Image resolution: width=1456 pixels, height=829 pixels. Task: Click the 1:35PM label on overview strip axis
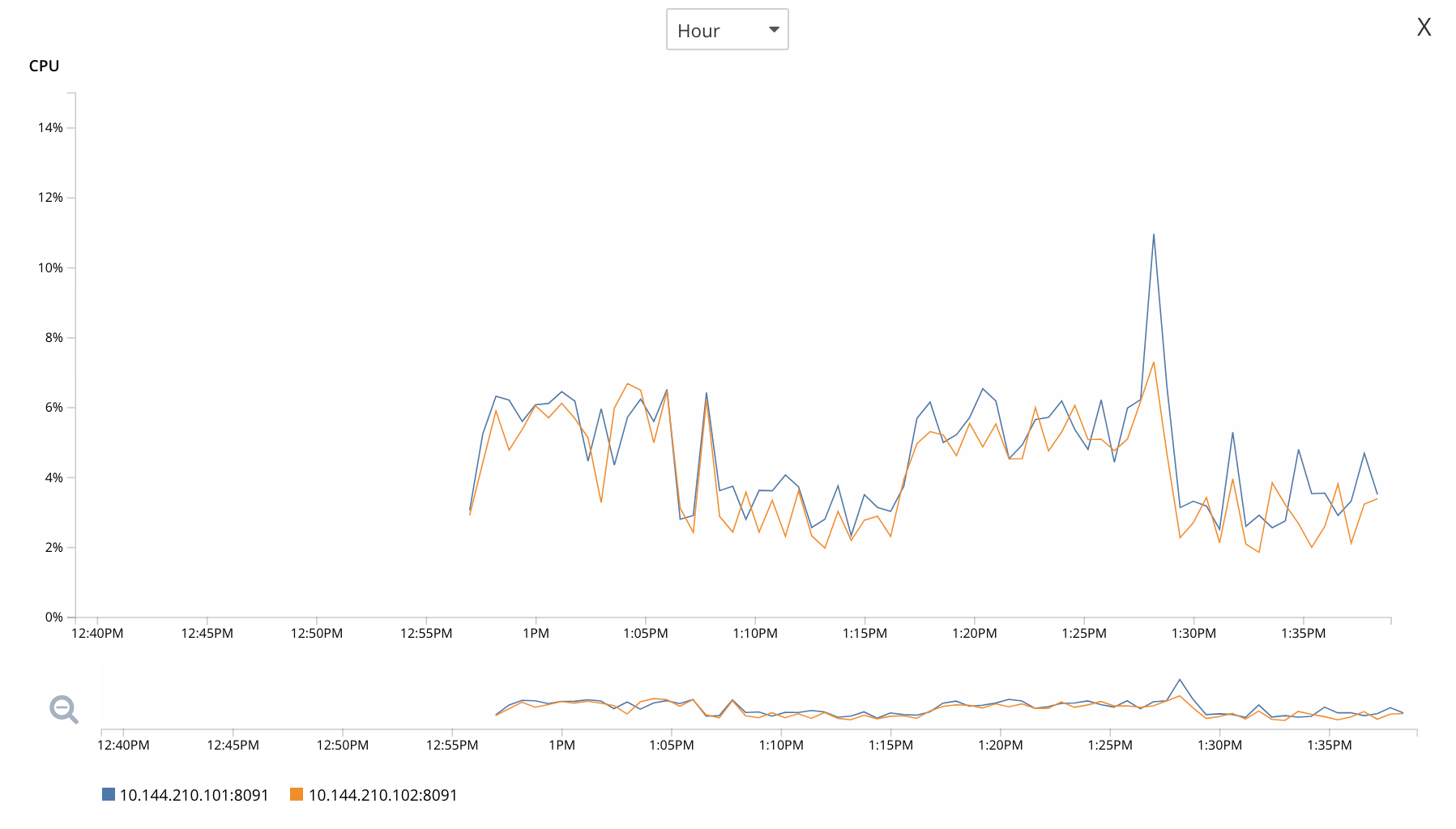(x=1329, y=745)
